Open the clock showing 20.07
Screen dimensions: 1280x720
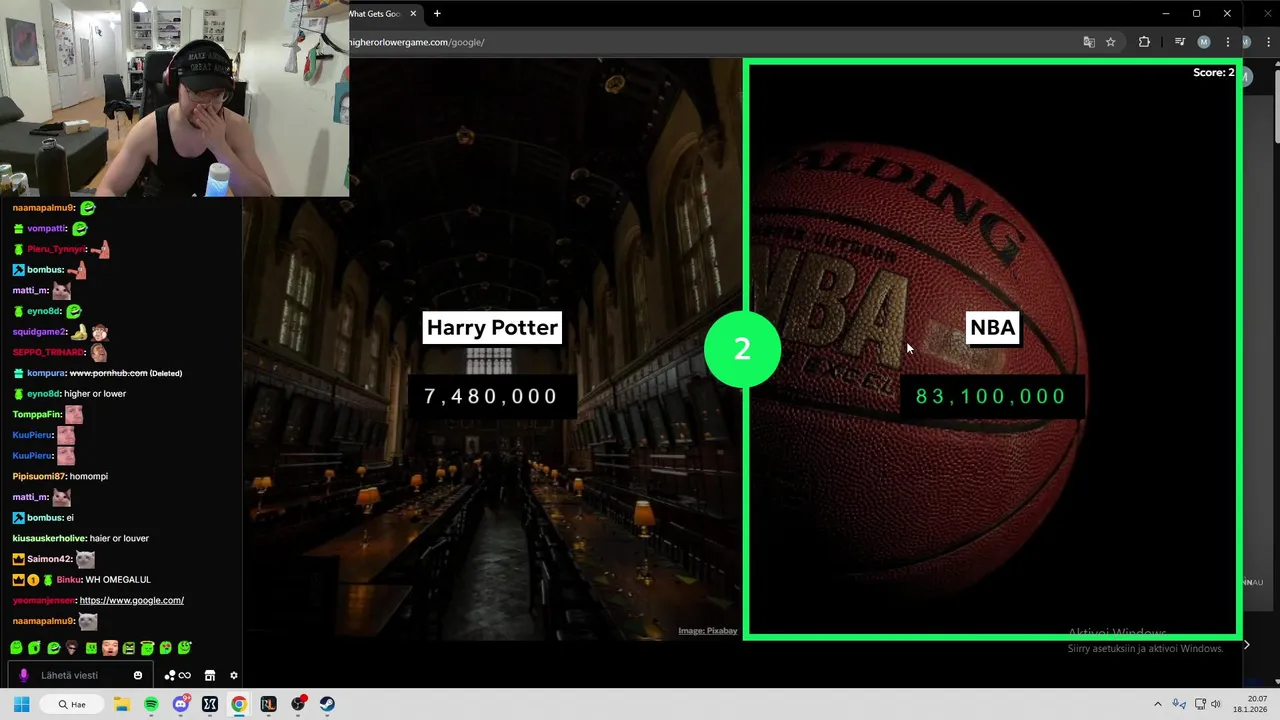point(1250,704)
